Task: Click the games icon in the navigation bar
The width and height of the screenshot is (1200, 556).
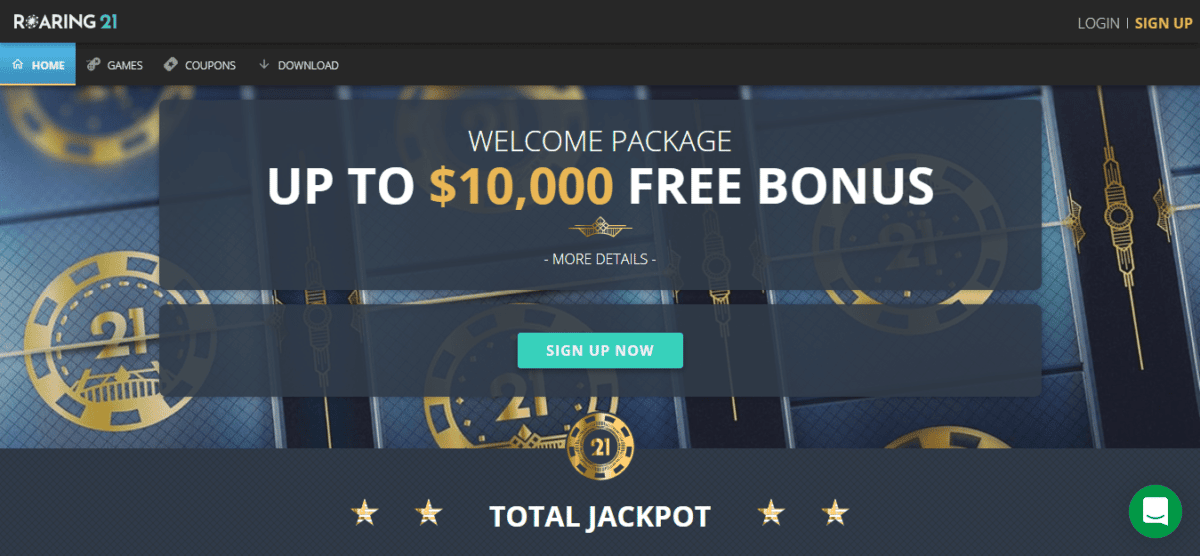Action: (x=93, y=65)
